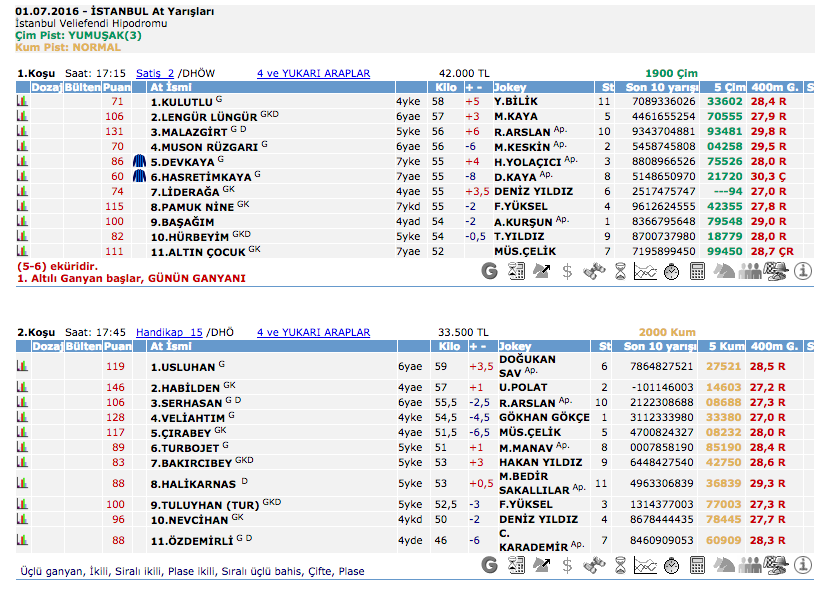Click the dollar sign icon under race 1

click(x=568, y=270)
